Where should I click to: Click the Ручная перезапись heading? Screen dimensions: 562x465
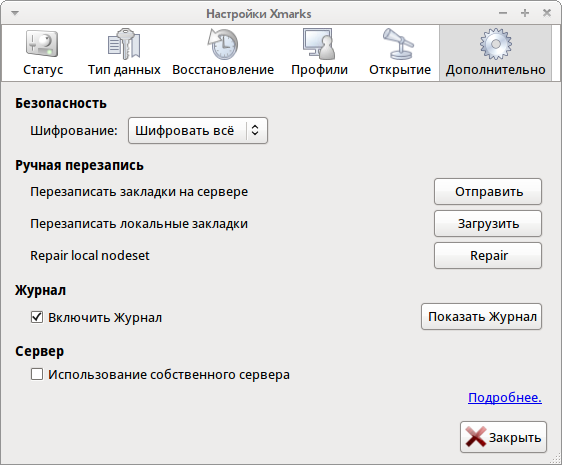[79, 165]
